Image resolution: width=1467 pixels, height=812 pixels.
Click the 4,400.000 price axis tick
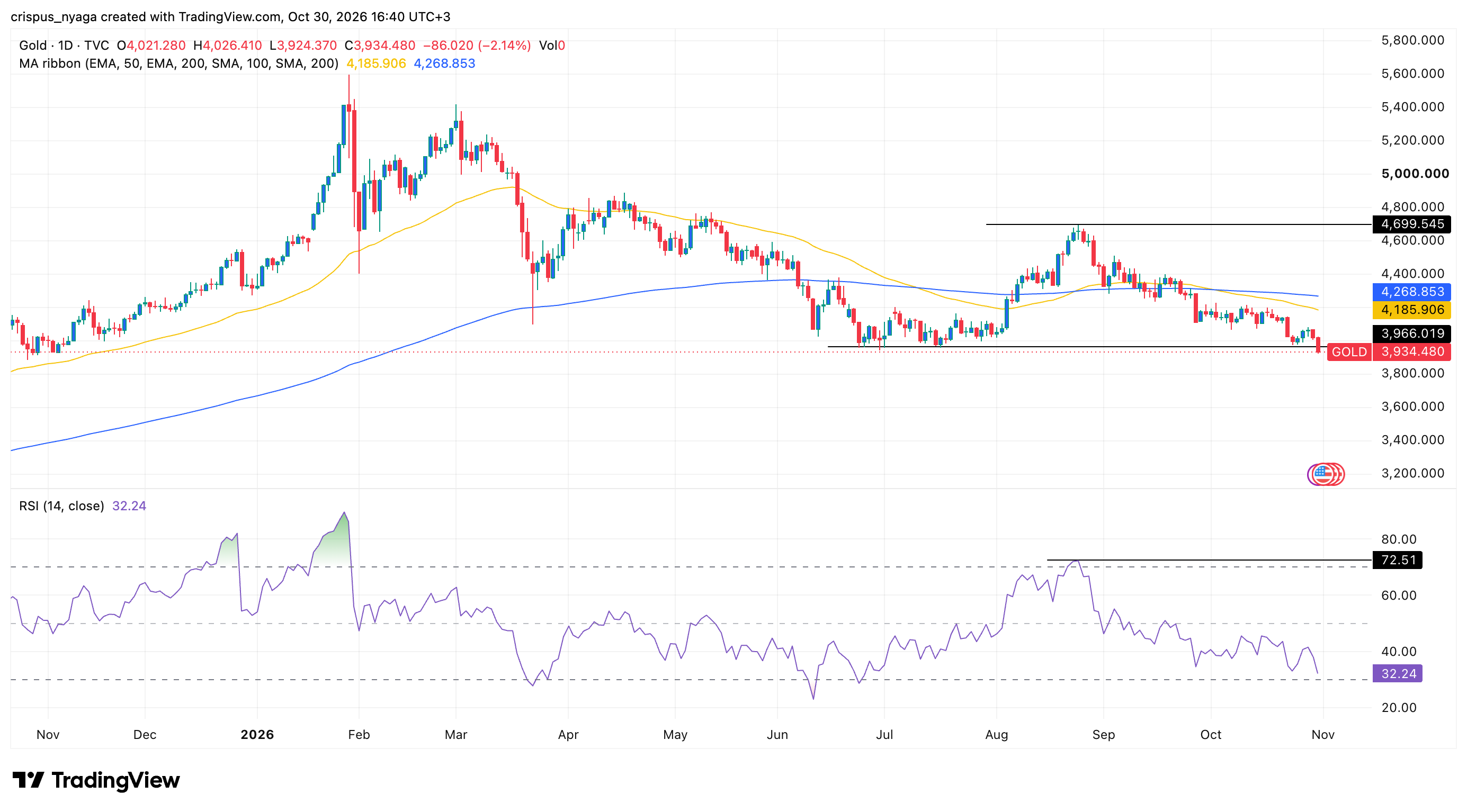point(1413,274)
